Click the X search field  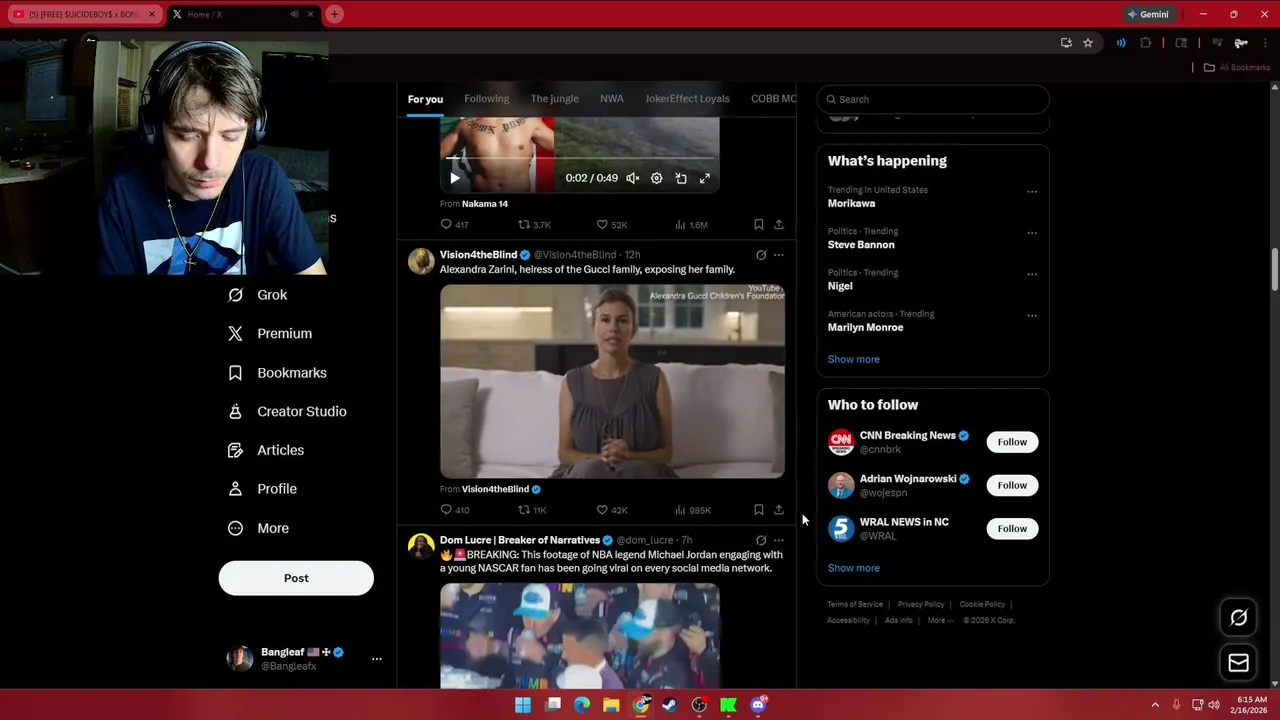pyautogui.click(x=933, y=99)
